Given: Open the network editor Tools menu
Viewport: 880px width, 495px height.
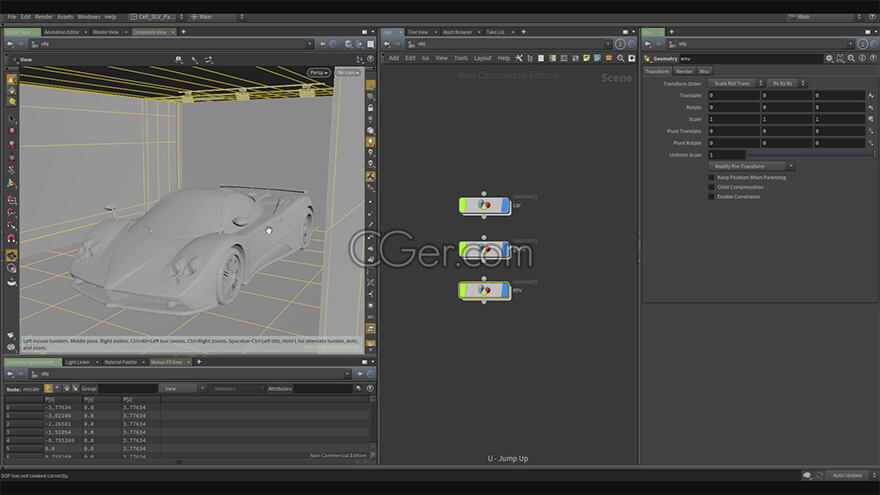Looking at the screenshot, I should tap(461, 58).
